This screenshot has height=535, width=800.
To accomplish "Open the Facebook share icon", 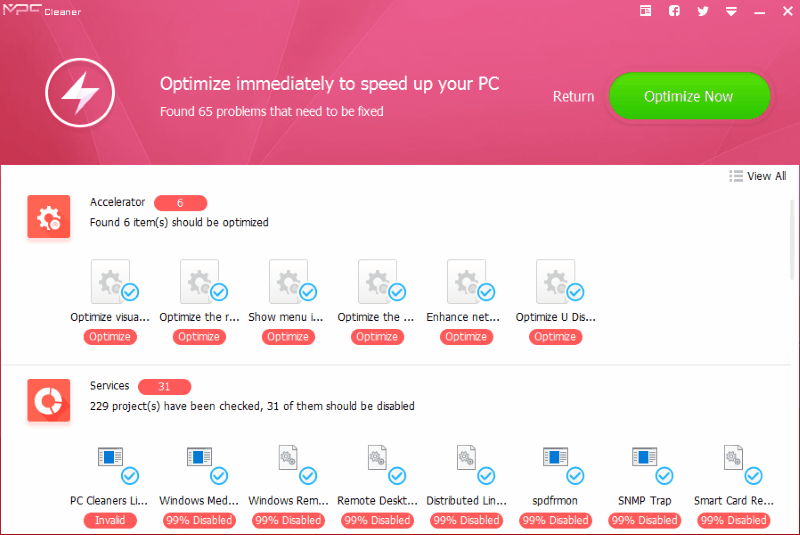I will tap(674, 11).
